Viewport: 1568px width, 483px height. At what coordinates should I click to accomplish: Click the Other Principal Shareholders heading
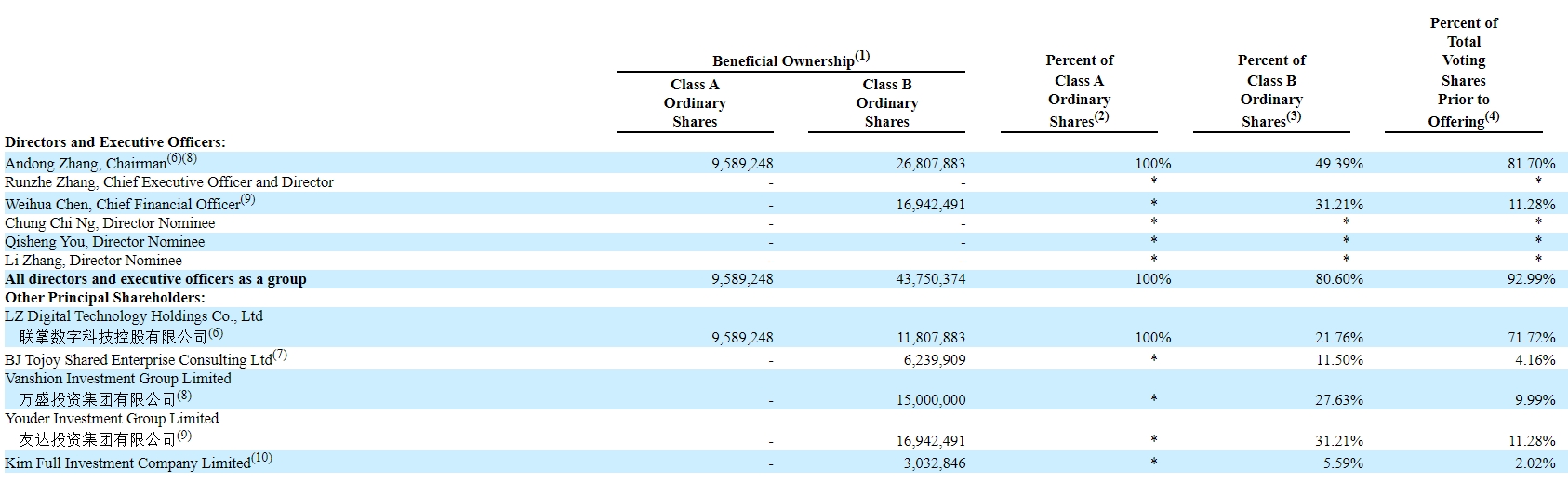tap(105, 298)
